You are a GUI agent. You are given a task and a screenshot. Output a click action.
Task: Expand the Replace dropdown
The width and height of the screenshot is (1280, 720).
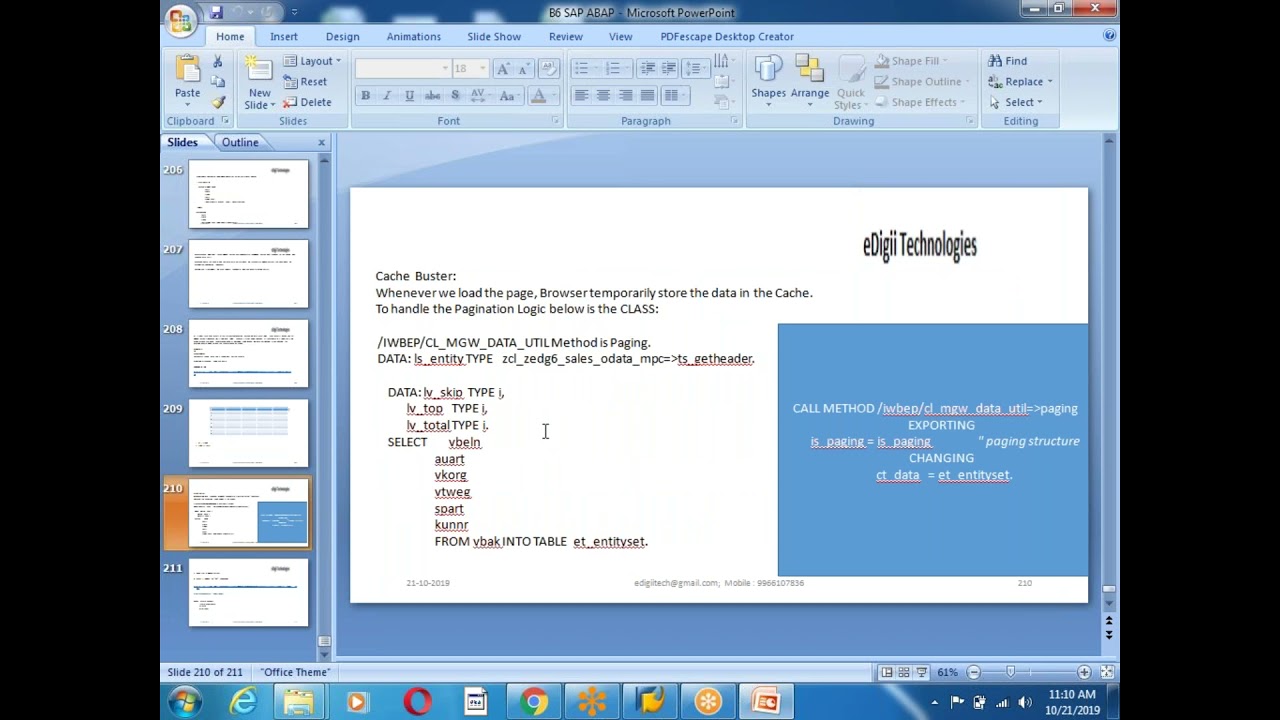click(x=1021, y=82)
